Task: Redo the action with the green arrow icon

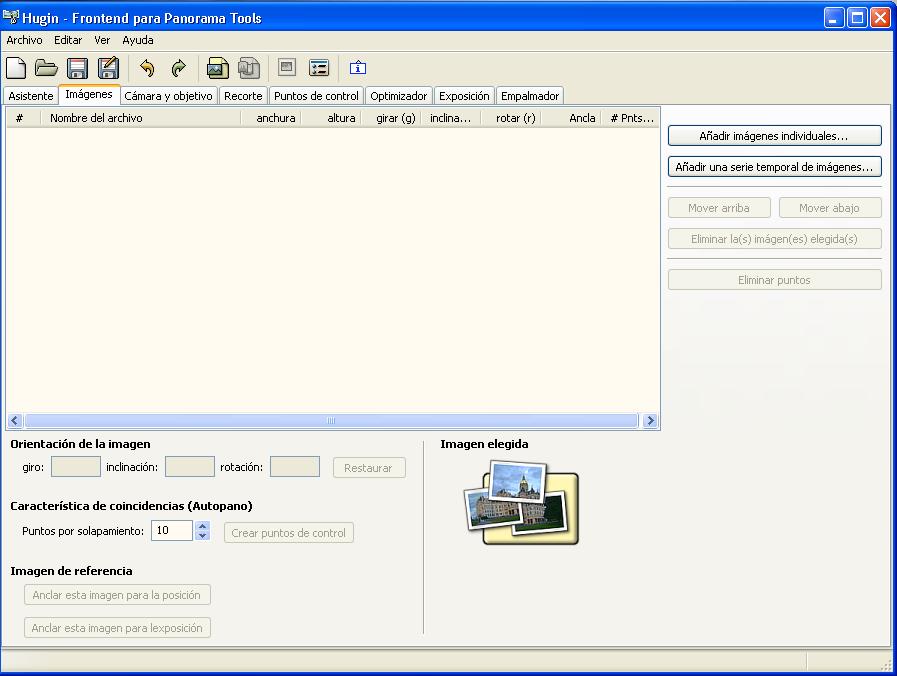Action: tap(179, 68)
